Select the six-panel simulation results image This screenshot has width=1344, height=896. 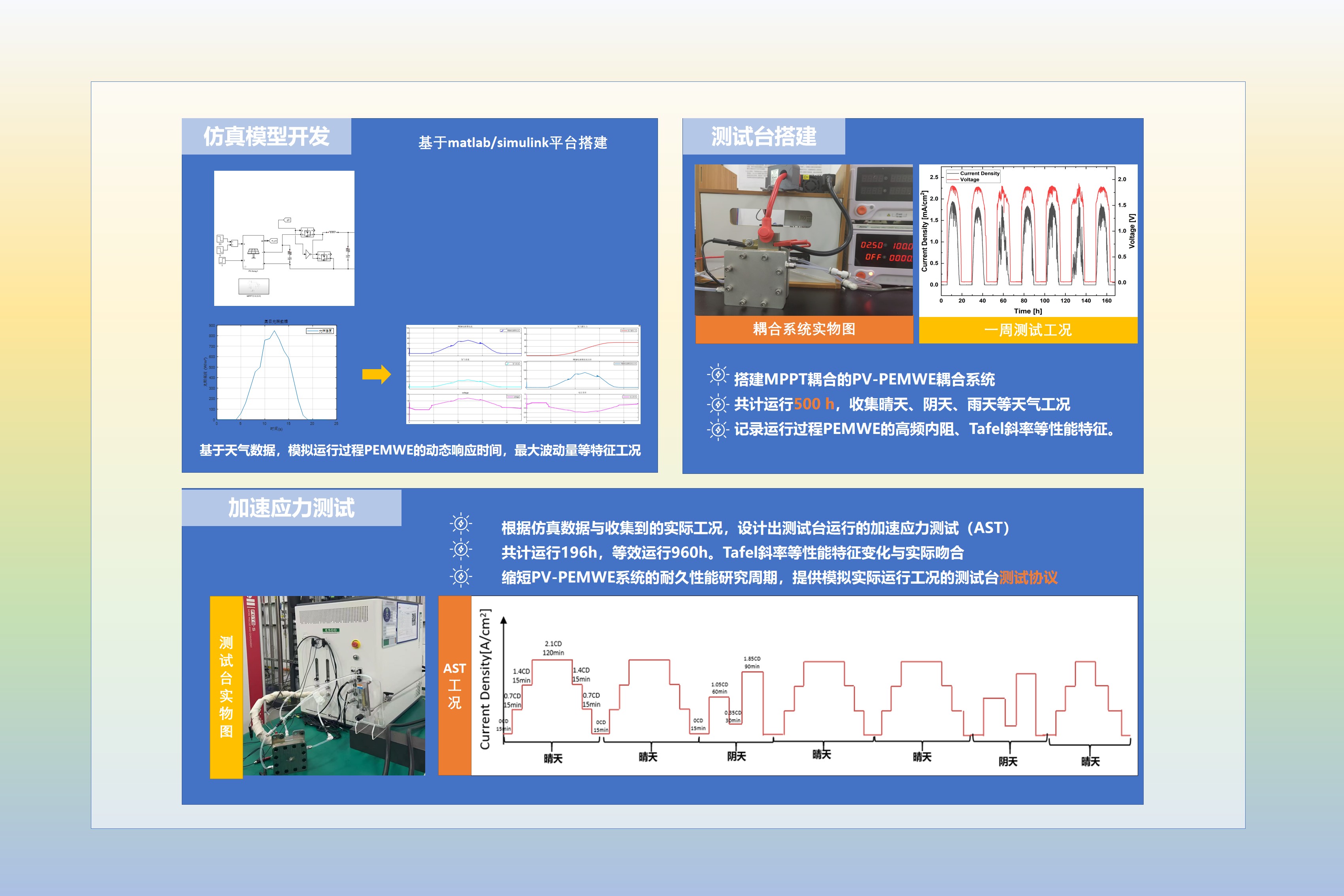click(523, 374)
